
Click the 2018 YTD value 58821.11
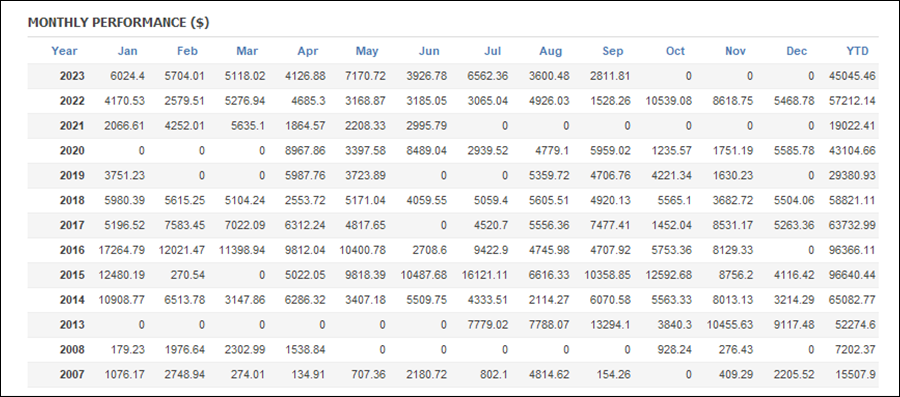tap(852, 200)
